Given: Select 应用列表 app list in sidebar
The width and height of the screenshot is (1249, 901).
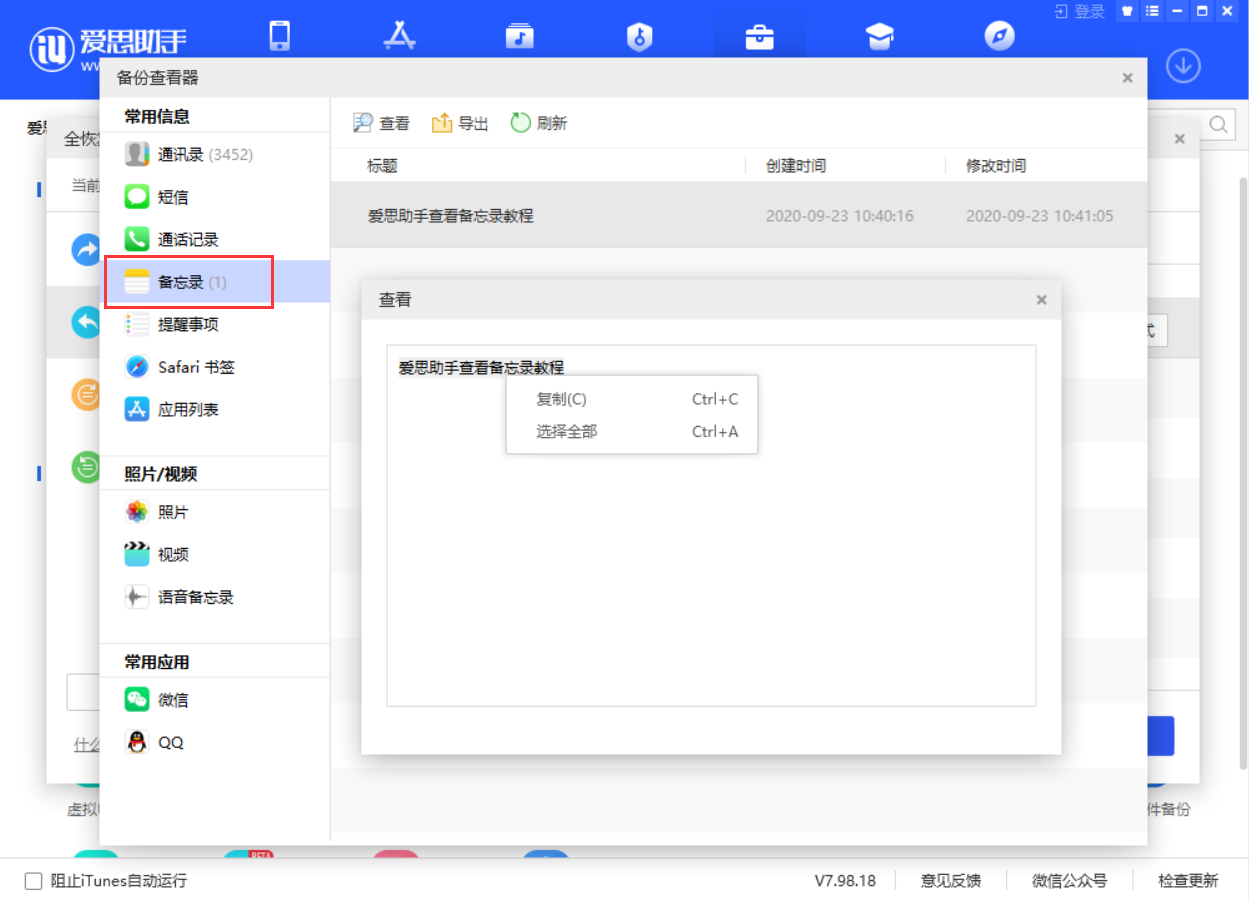Looking at the screenshot, I should (x=215, y=409).
